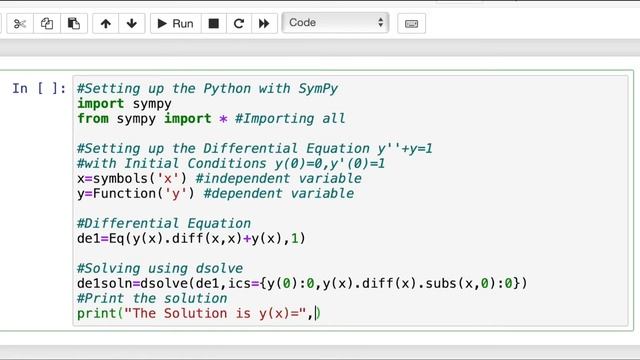Restart kernel and run all cells
The image size is (640, 360).
coord(264,24)
